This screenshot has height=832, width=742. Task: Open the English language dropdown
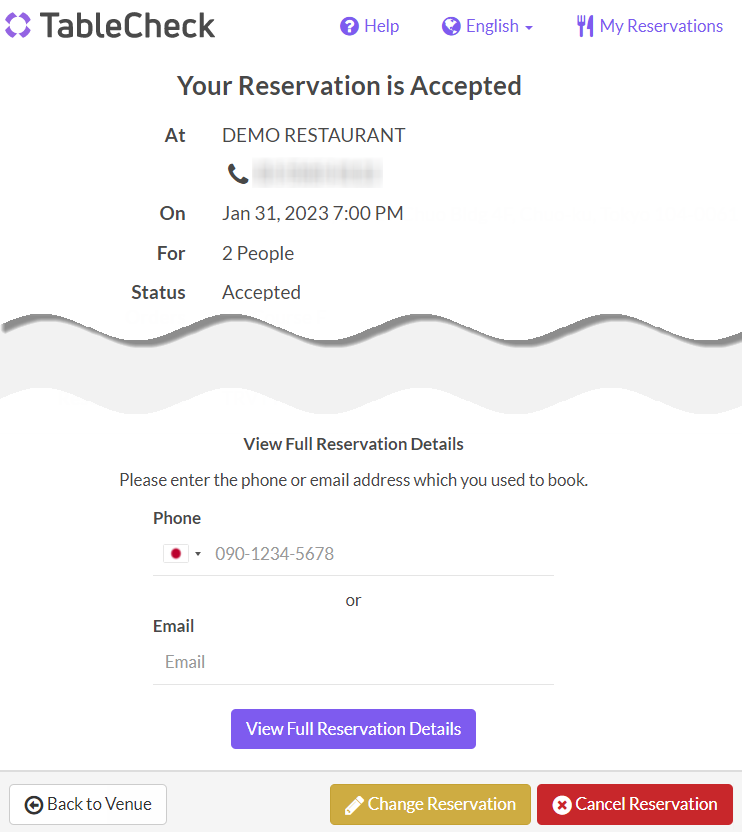tap(488, 25)
